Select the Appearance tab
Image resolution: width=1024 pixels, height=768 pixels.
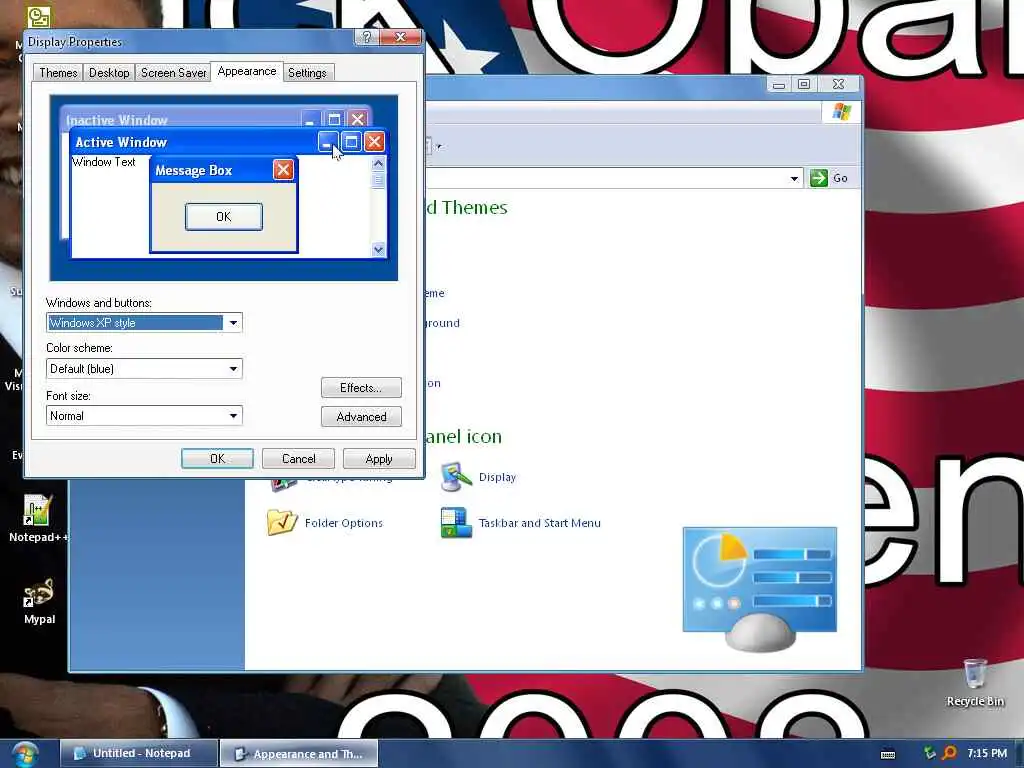coord(247,71)
